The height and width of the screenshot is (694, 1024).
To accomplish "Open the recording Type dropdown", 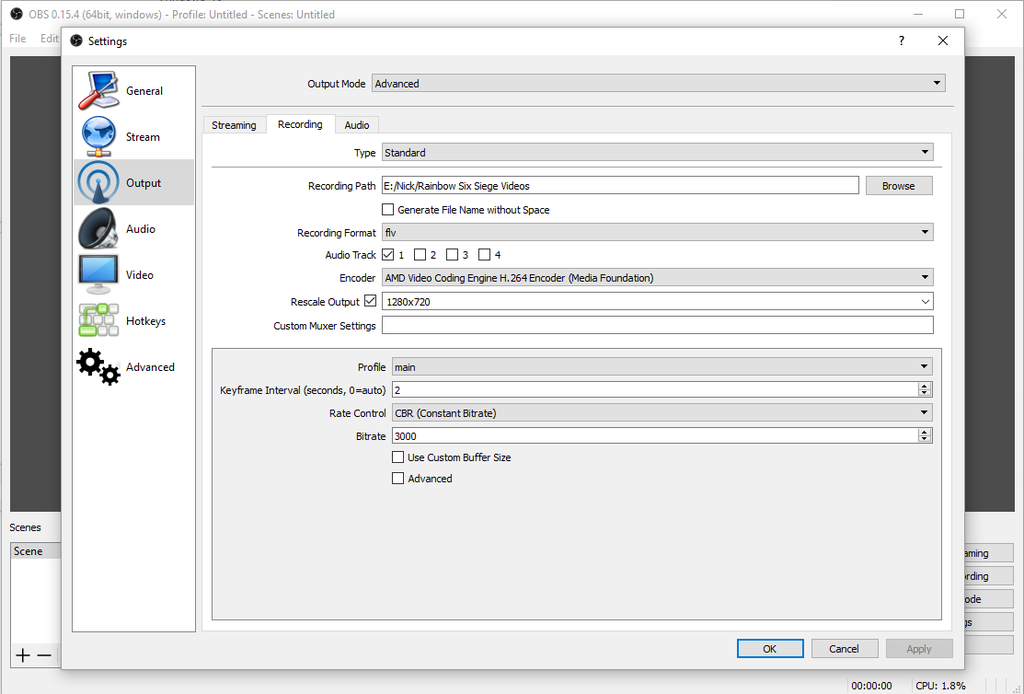I will pos(657,152).
